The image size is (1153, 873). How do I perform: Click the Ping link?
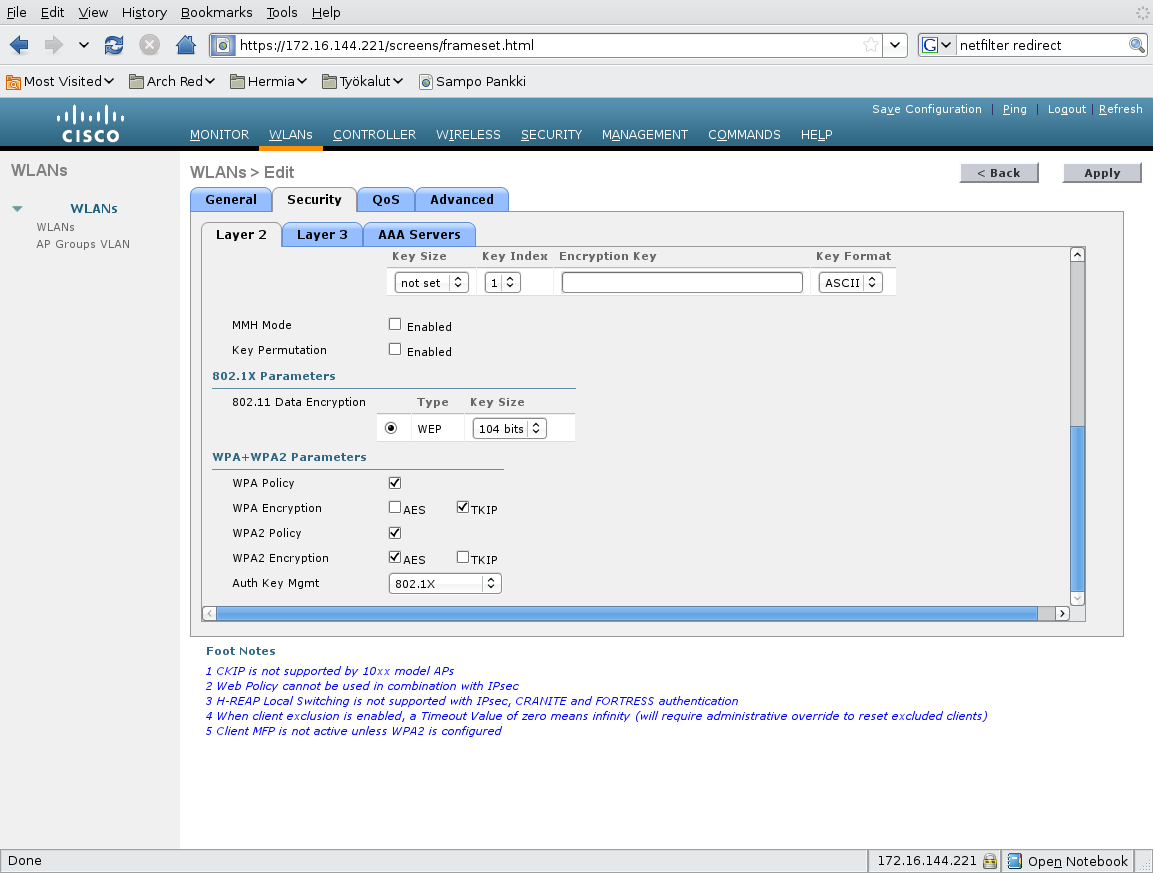[x=1014, y=109]
